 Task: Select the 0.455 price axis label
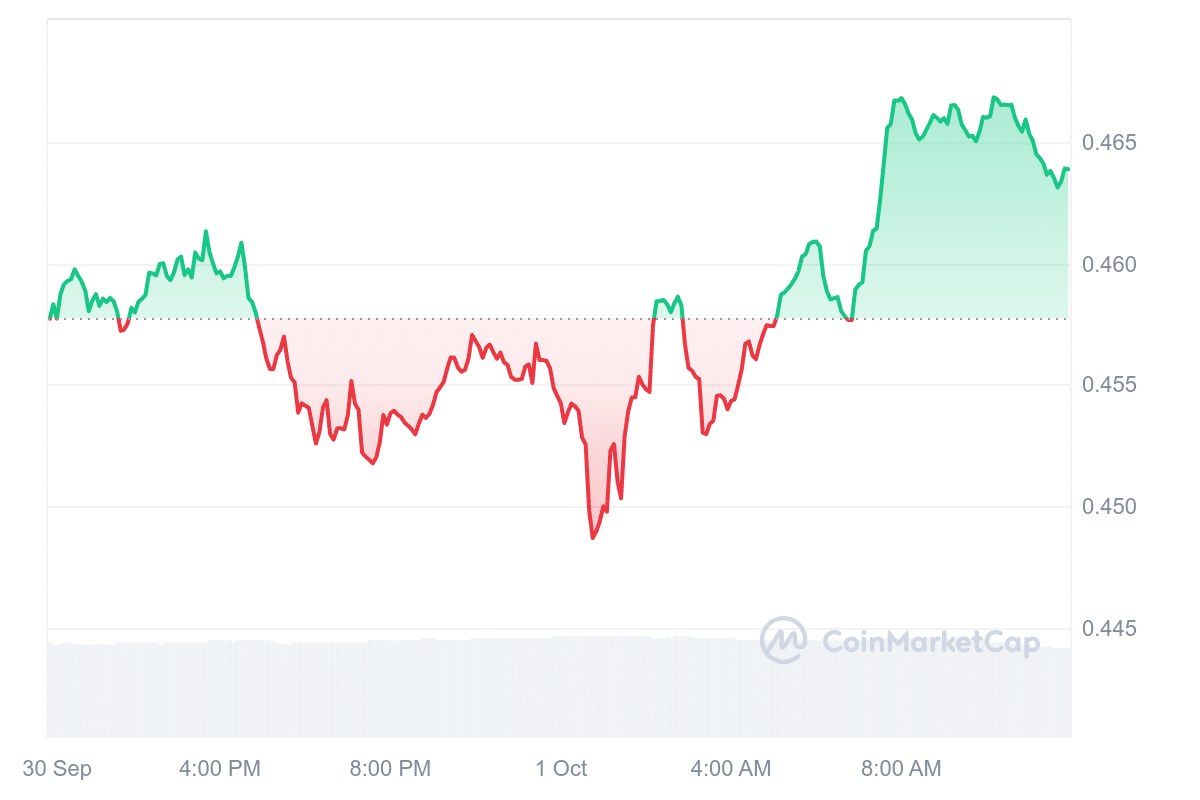pyautogui.click(x=1109, y=386)
